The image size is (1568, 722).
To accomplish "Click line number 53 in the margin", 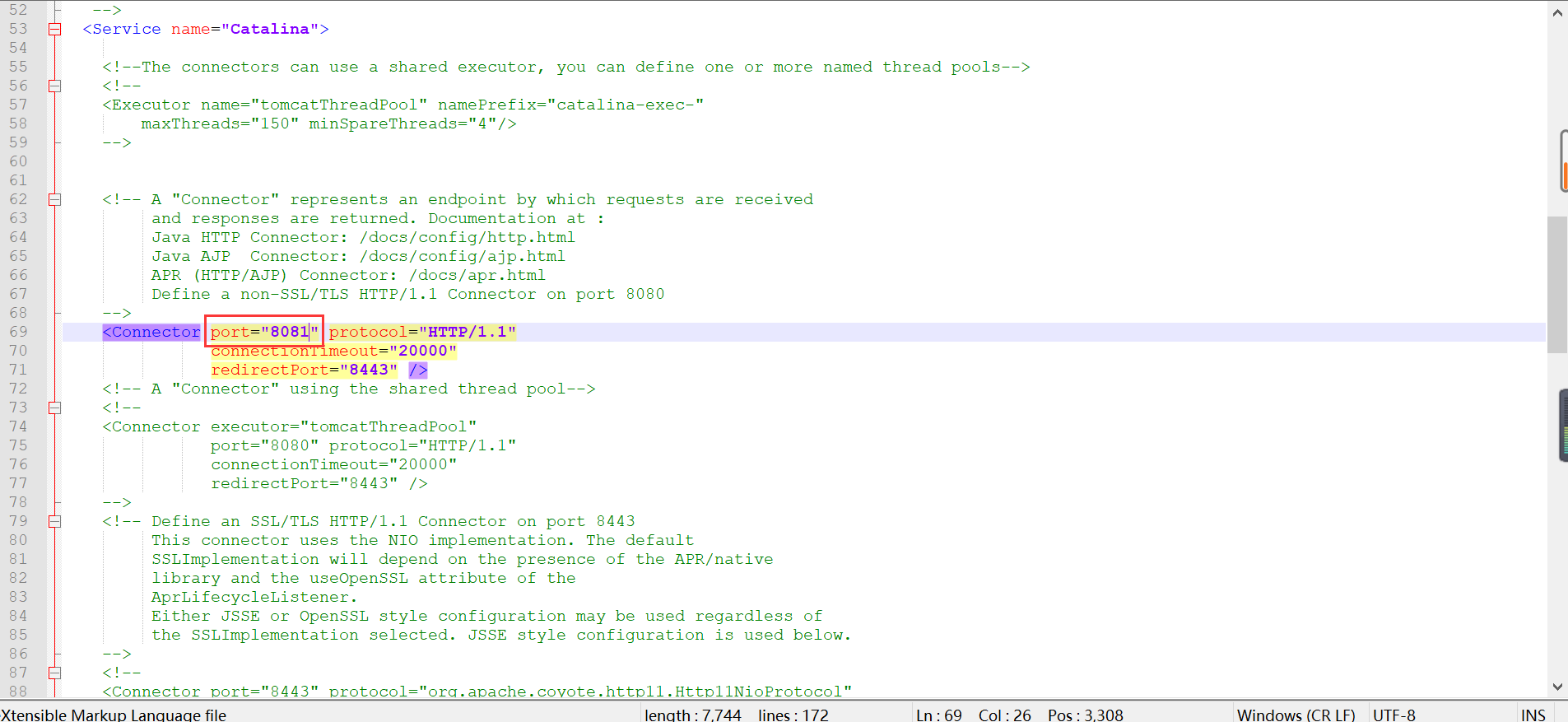I will (18, 29).
